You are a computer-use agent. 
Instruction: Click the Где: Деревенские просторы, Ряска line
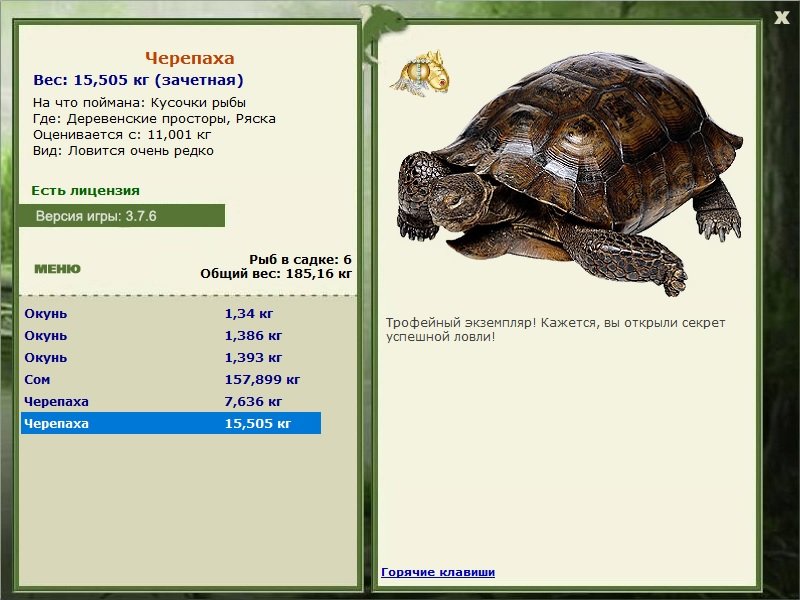[x=154, y=119]
